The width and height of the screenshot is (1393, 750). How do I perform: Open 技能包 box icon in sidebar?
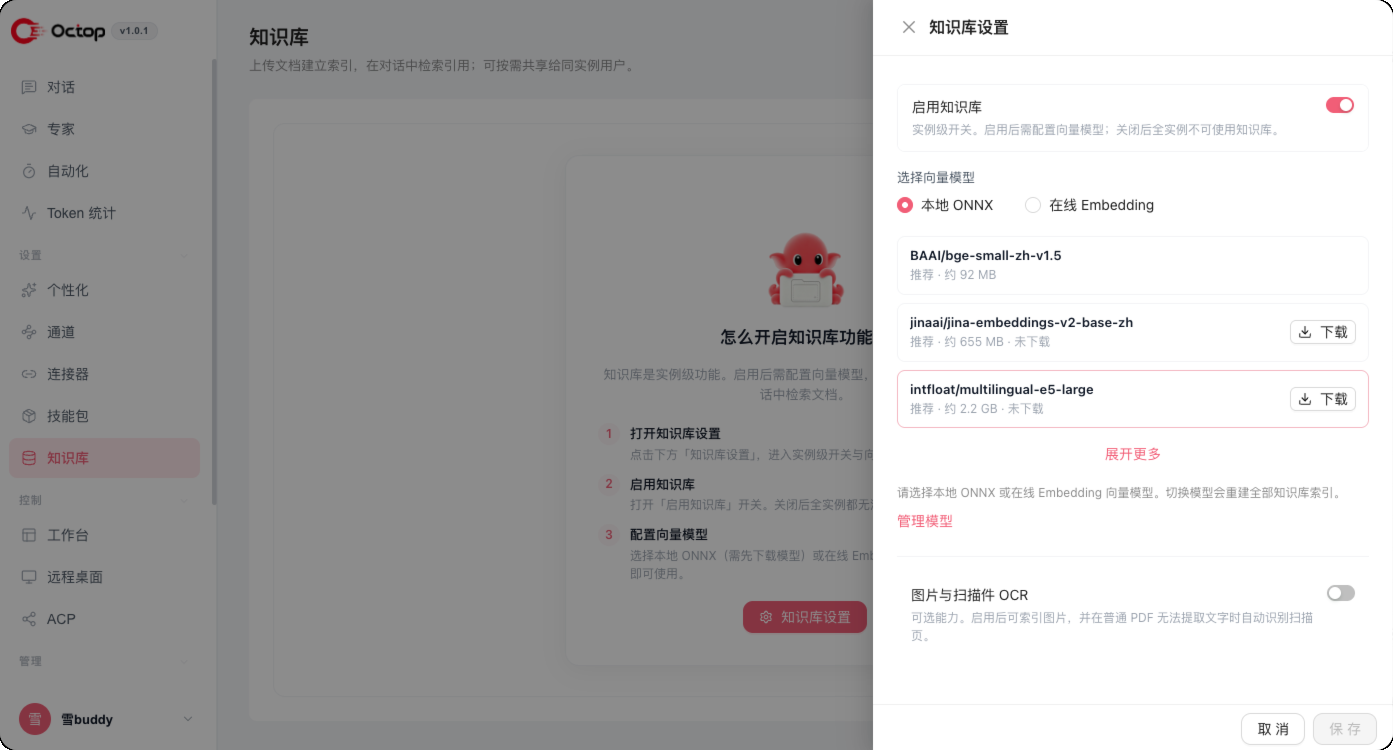29,416
